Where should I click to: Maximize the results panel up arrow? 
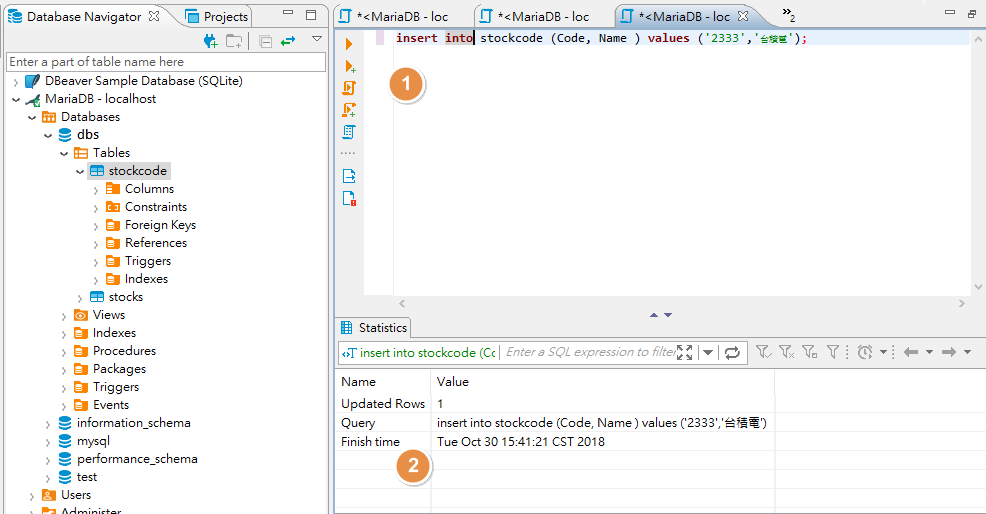click(654, 315)
